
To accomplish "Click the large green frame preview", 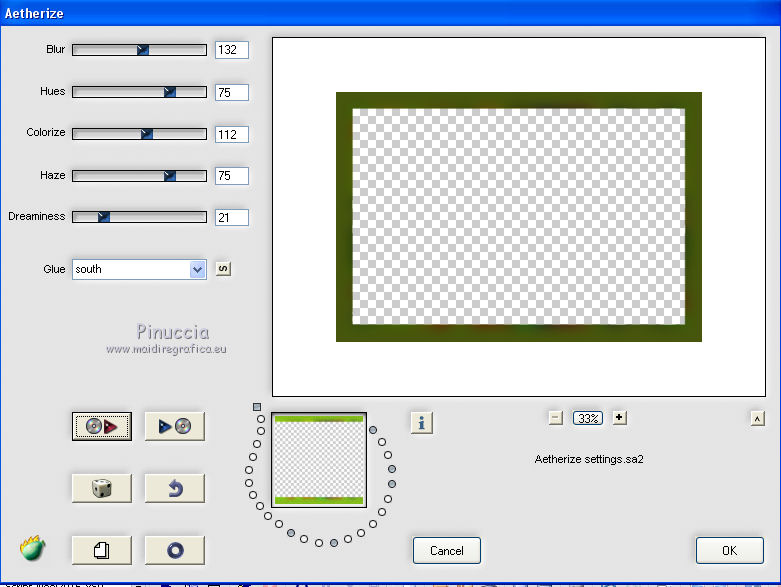I will click(519, 217).
